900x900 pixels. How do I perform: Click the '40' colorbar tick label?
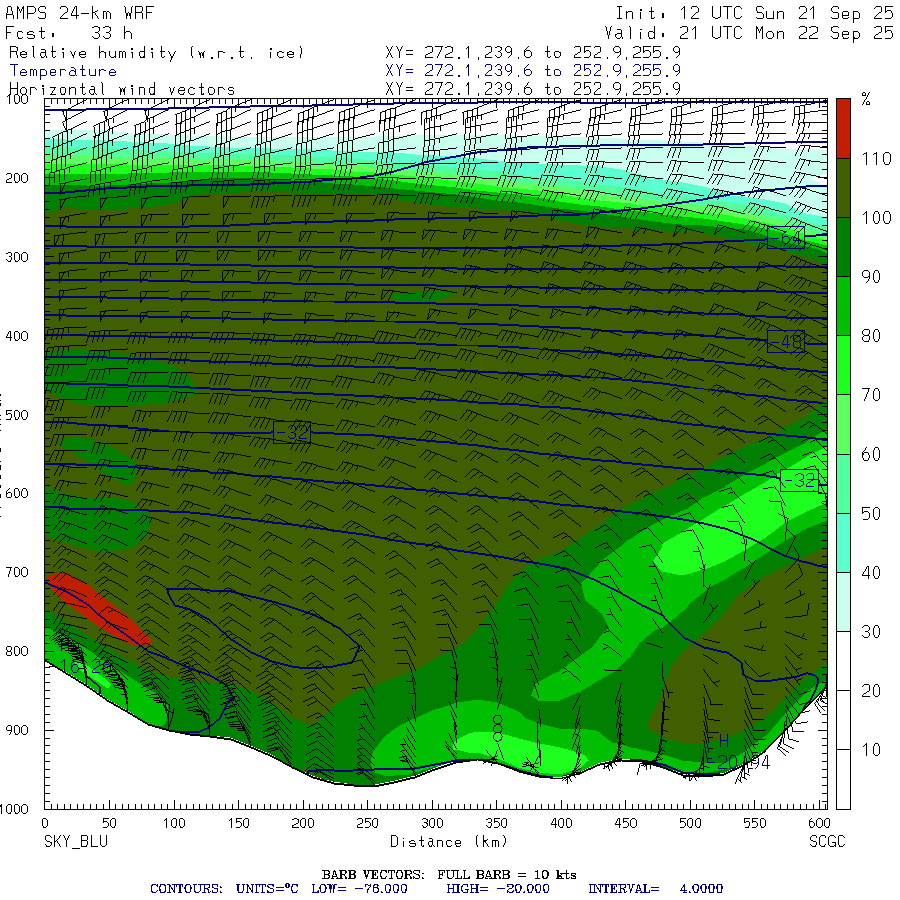pos(871,572)
